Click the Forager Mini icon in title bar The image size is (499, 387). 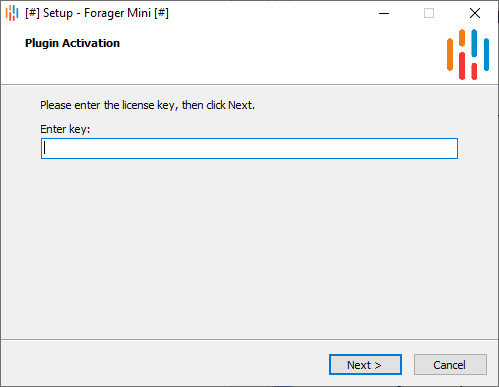tap(12, 13)
